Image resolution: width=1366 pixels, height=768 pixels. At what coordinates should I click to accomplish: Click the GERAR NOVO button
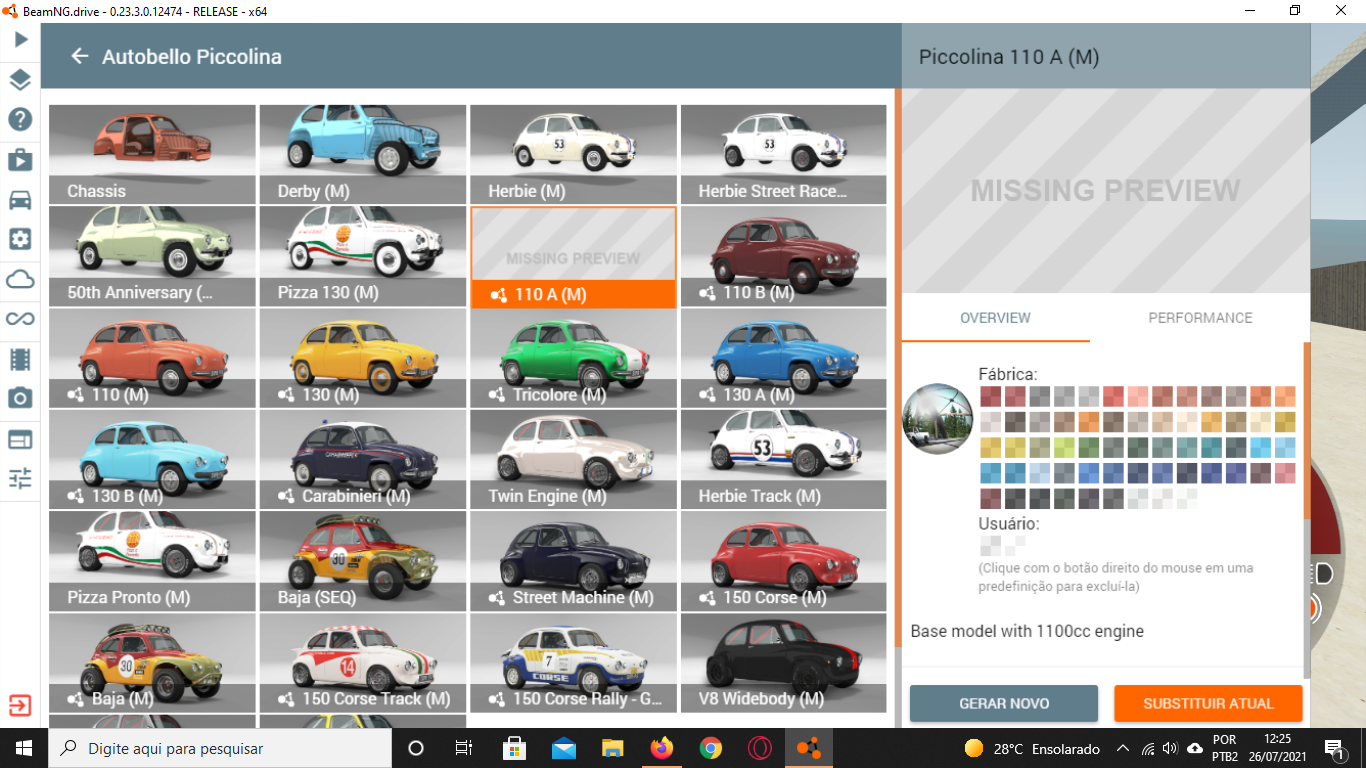(1004, 703)
